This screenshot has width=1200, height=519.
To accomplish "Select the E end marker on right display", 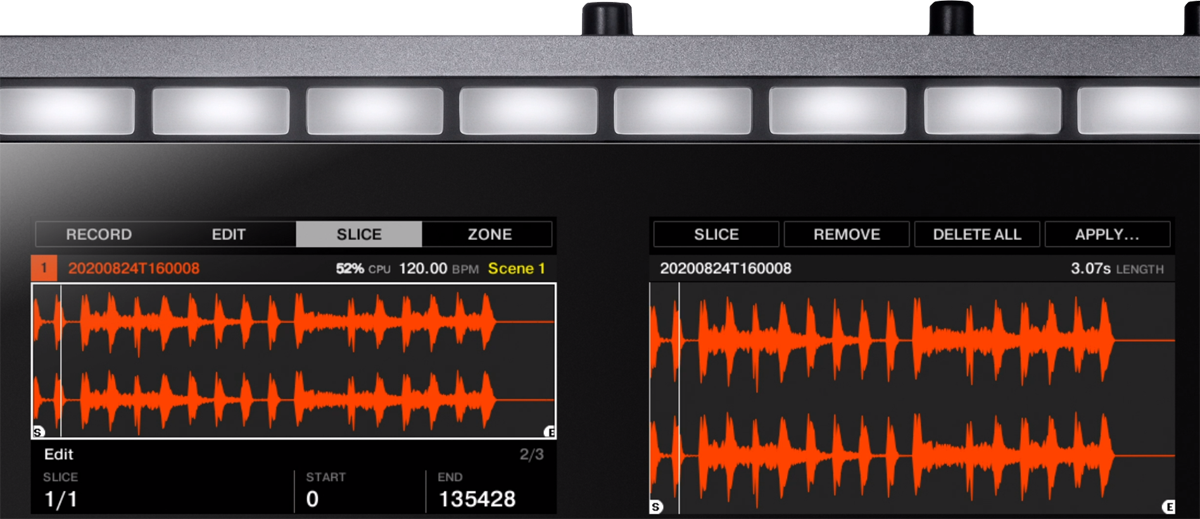I will point(1168,507).
